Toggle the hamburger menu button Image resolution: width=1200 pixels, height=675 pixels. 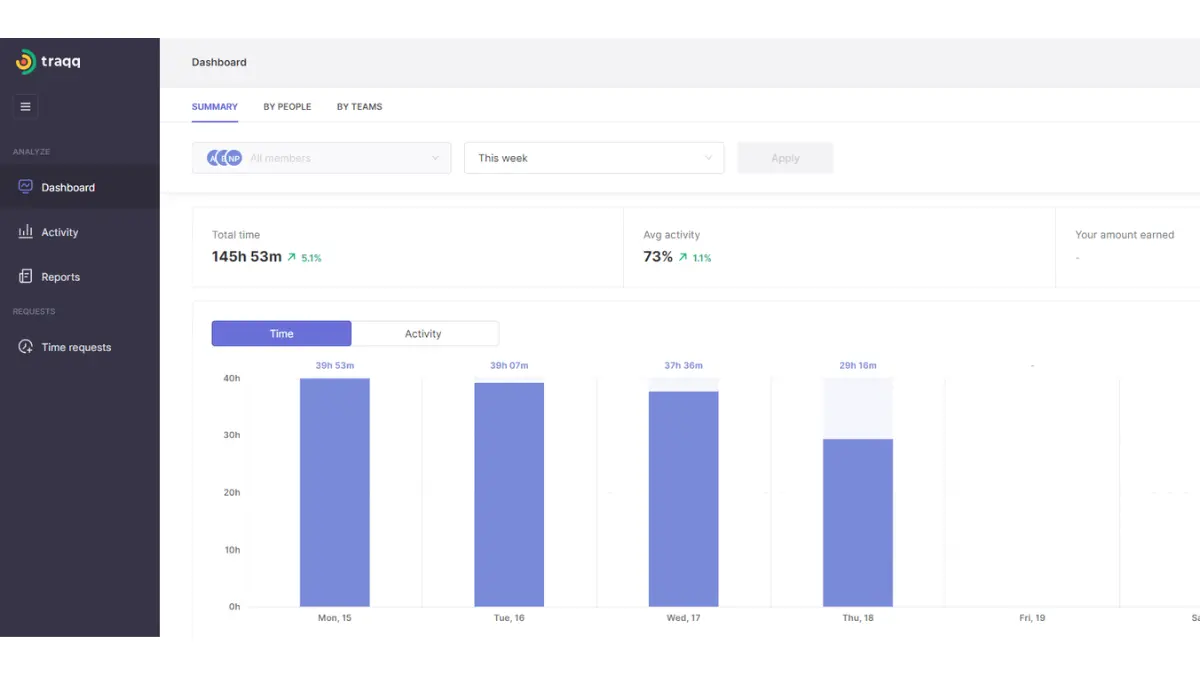point(26,106)
